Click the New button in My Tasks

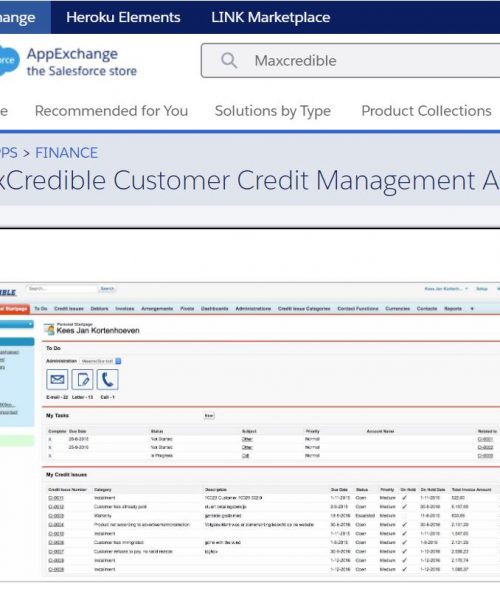tap(209, 416)
